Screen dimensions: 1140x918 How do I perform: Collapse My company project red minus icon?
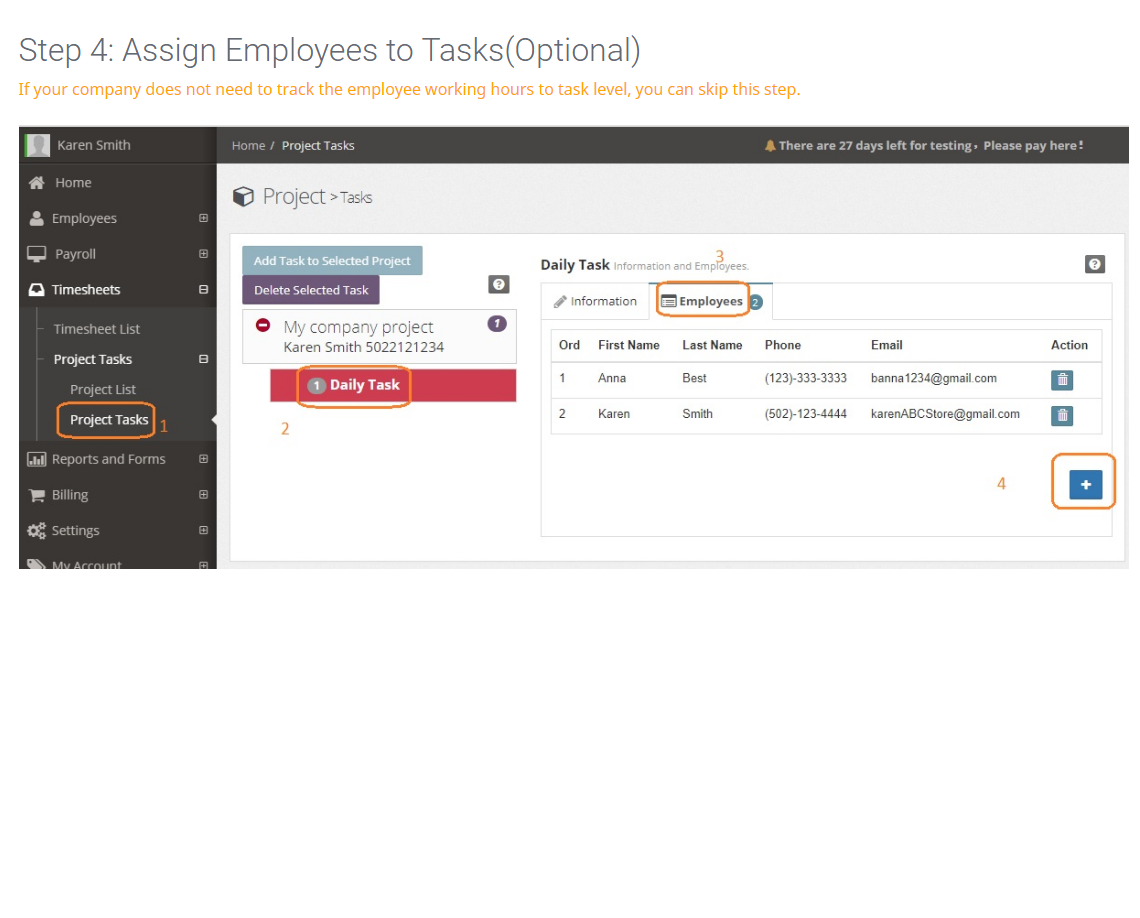click(x=263, y=325)
